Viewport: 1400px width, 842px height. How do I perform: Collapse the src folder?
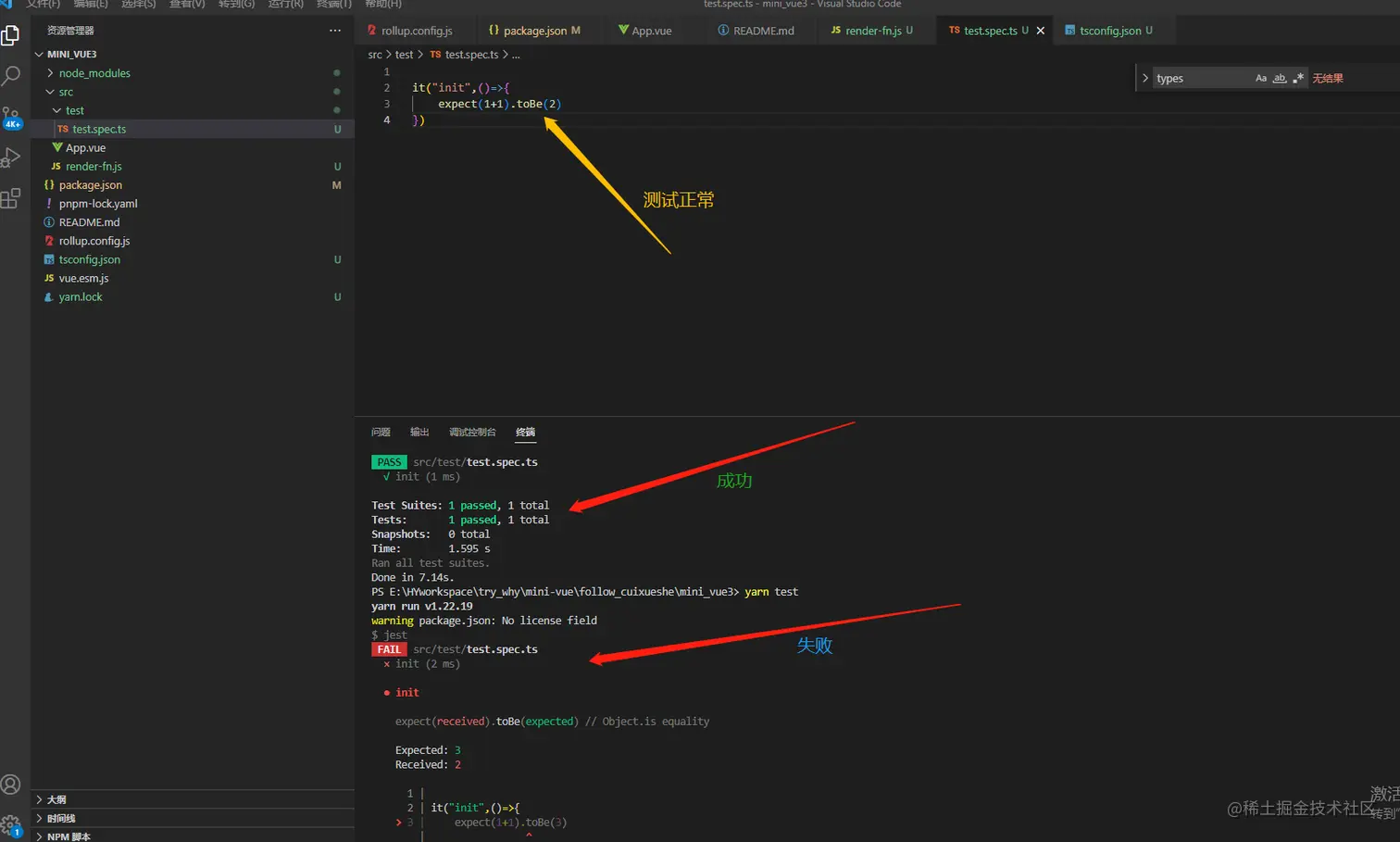tap(50, 92)
